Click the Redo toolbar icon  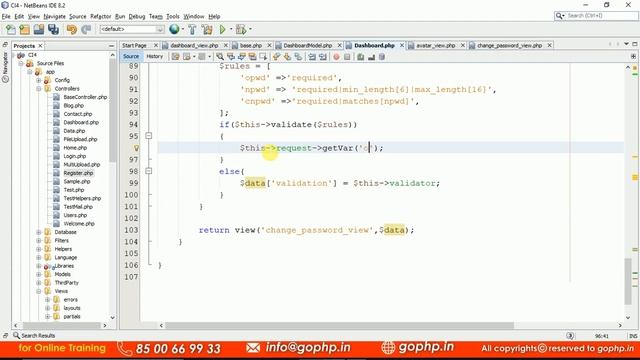[x=86, y=29]
